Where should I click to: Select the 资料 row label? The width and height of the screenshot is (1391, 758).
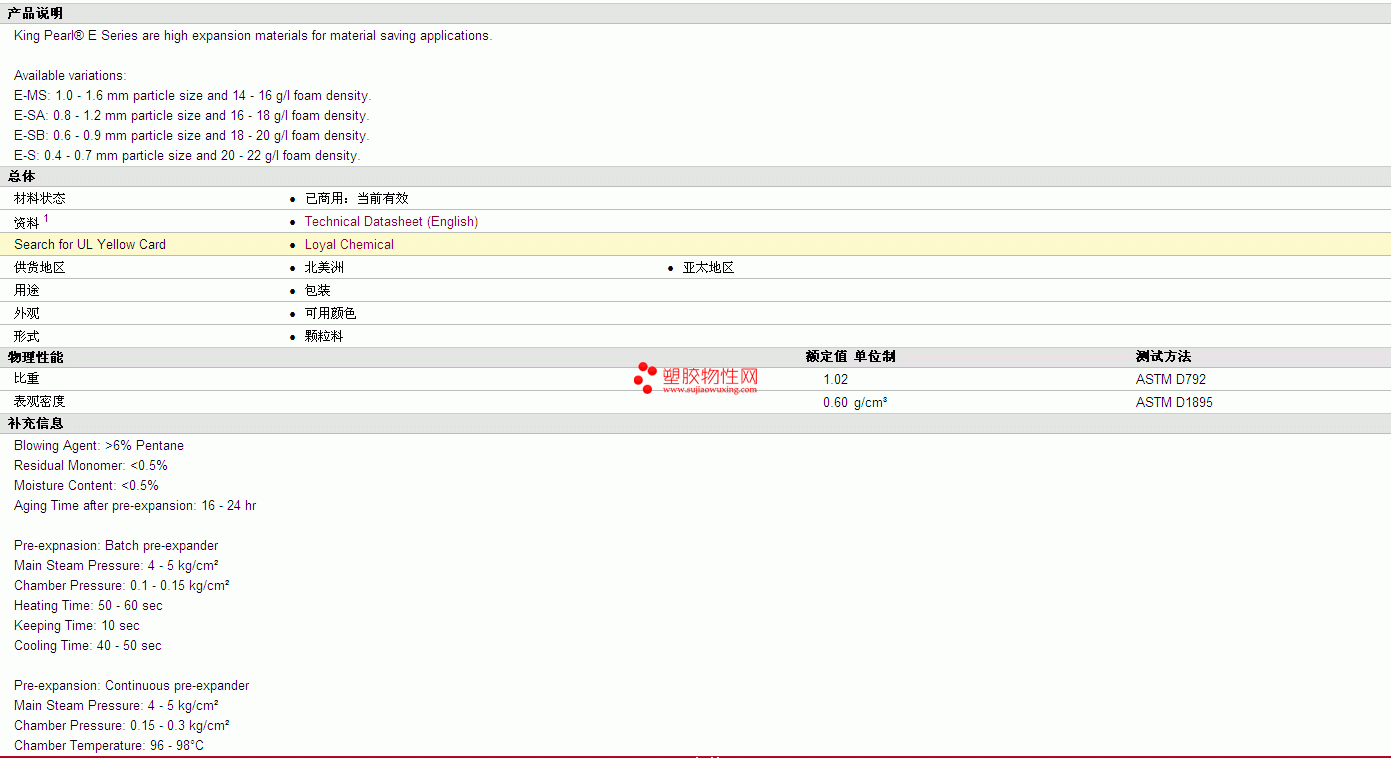27,222
